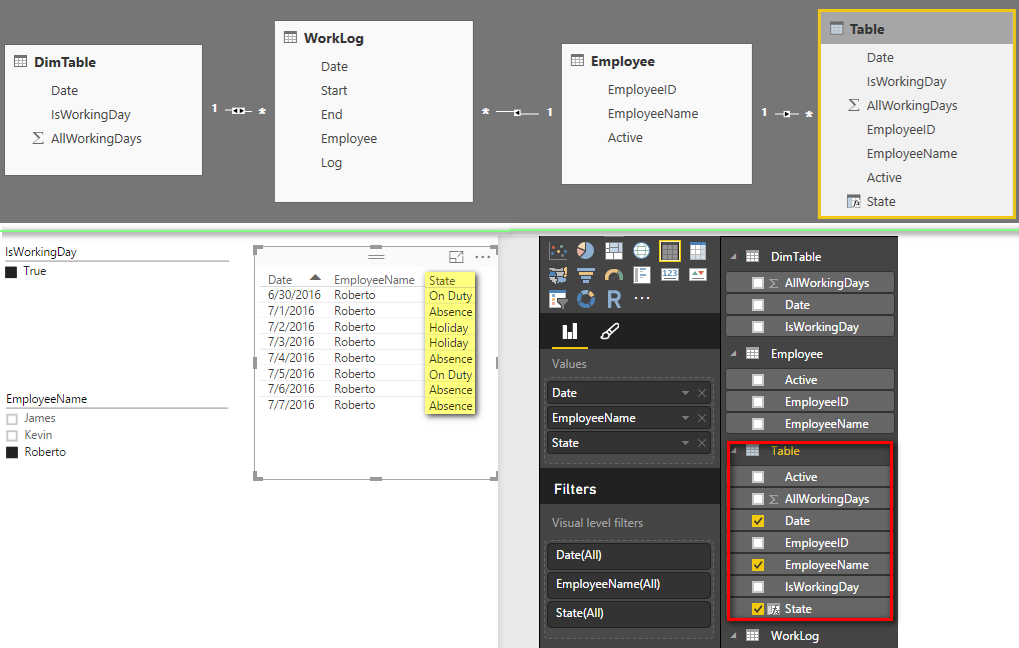Collapse Table node in Fields list
1019x648 pixels.
tap(733, 450)
